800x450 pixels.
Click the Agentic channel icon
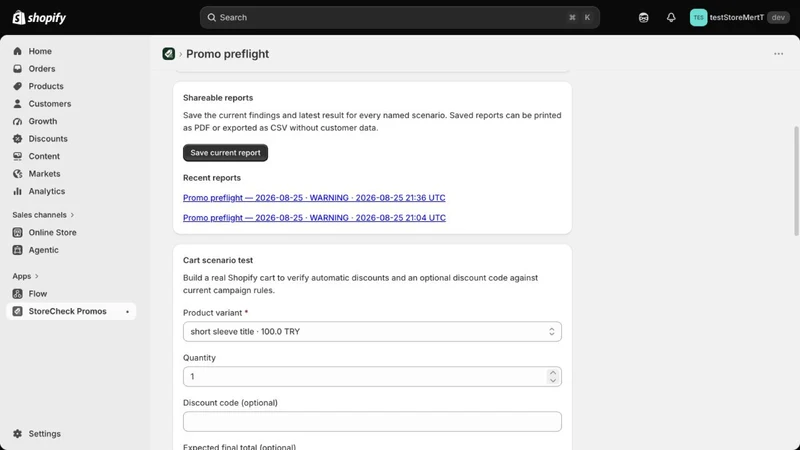coord(17,250)
